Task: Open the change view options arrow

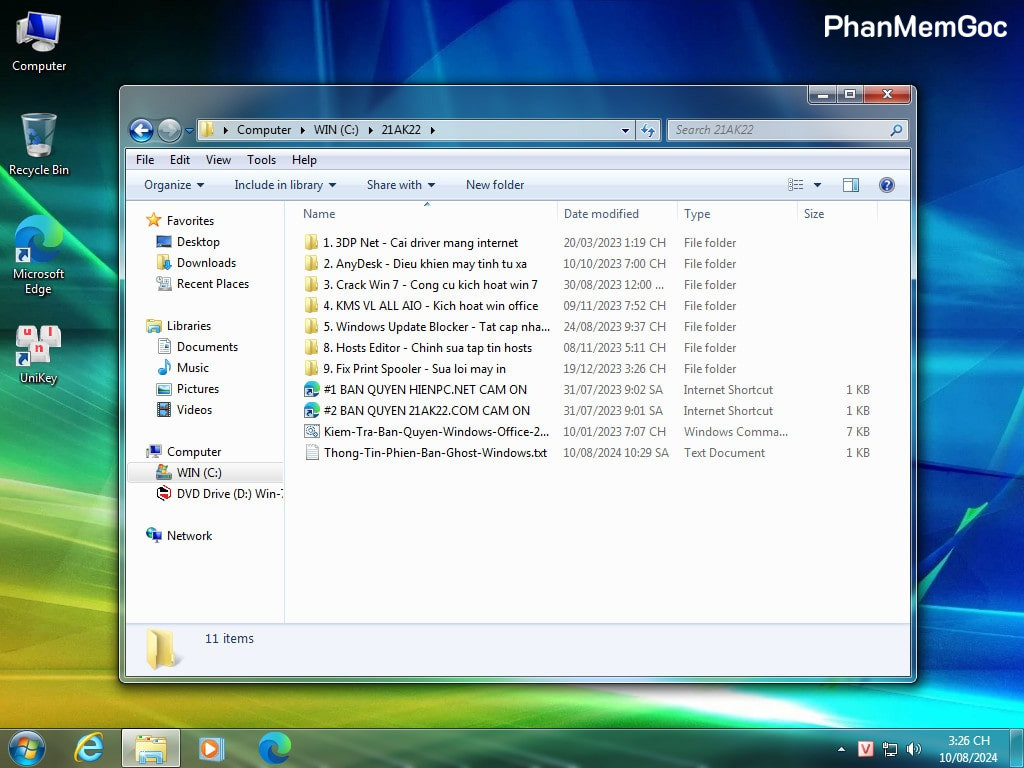Action: (x=817, y=185)
